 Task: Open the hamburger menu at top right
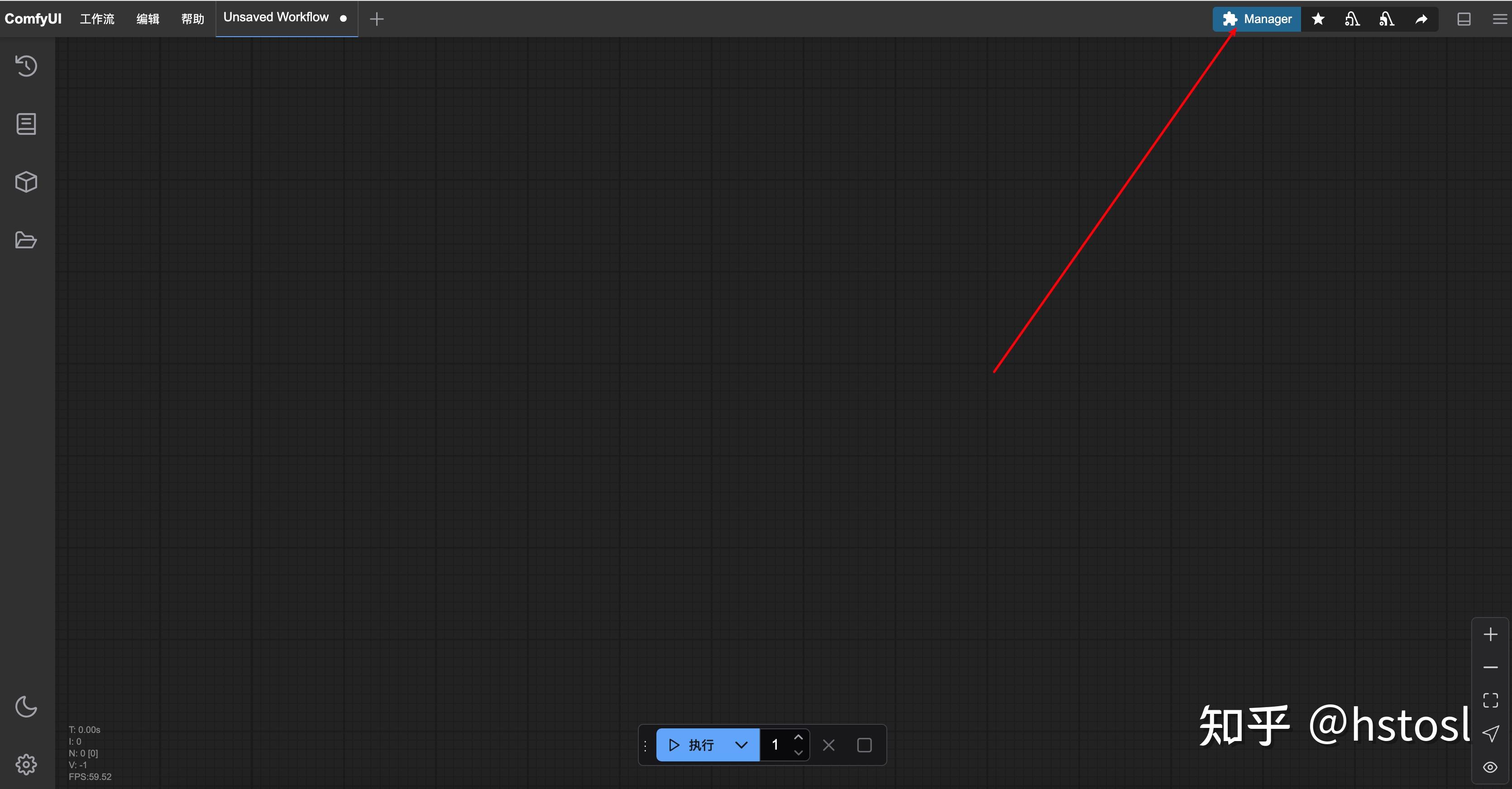coord(1498,19)
